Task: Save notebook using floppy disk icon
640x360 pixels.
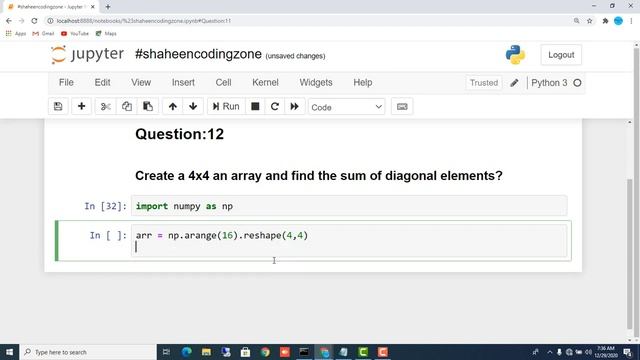Action: [58, 107]
